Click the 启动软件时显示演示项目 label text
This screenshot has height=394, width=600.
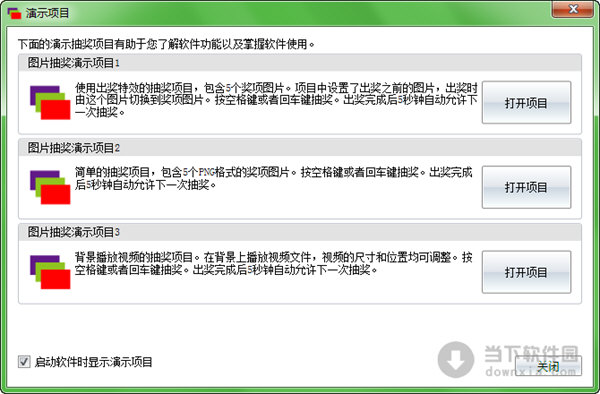click(x=93, y=362)
